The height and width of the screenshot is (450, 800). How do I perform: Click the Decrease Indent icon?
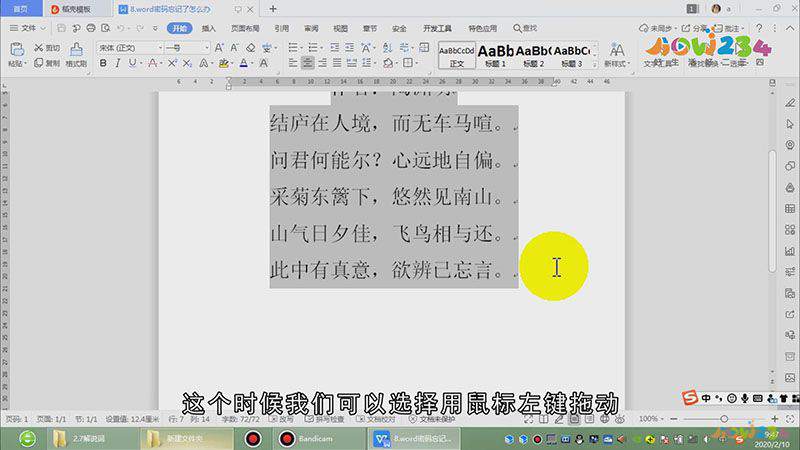click(334, 47)
